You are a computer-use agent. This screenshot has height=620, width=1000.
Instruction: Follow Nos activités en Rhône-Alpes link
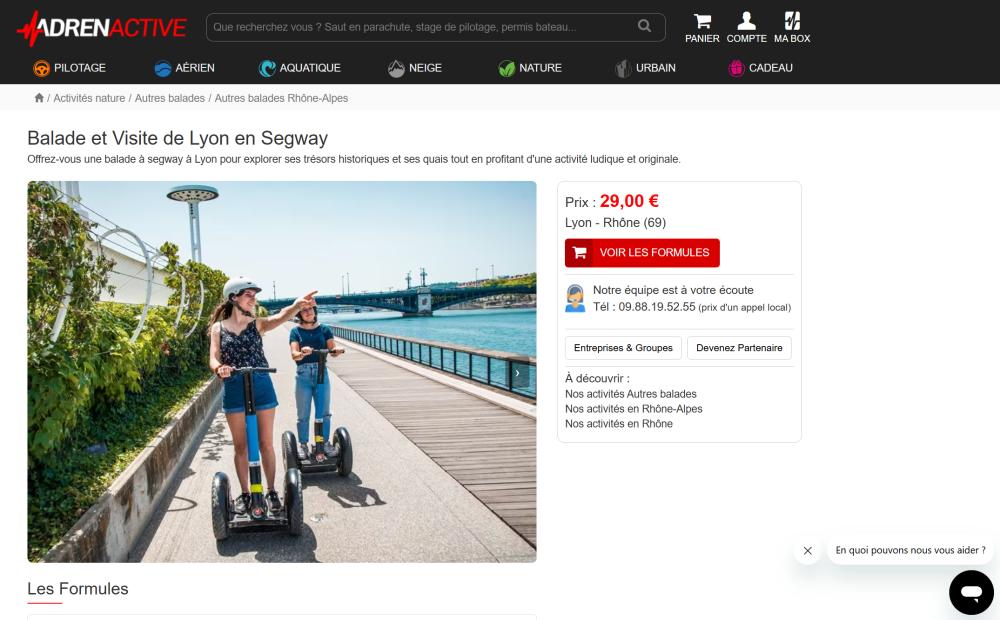pos(633,409)
